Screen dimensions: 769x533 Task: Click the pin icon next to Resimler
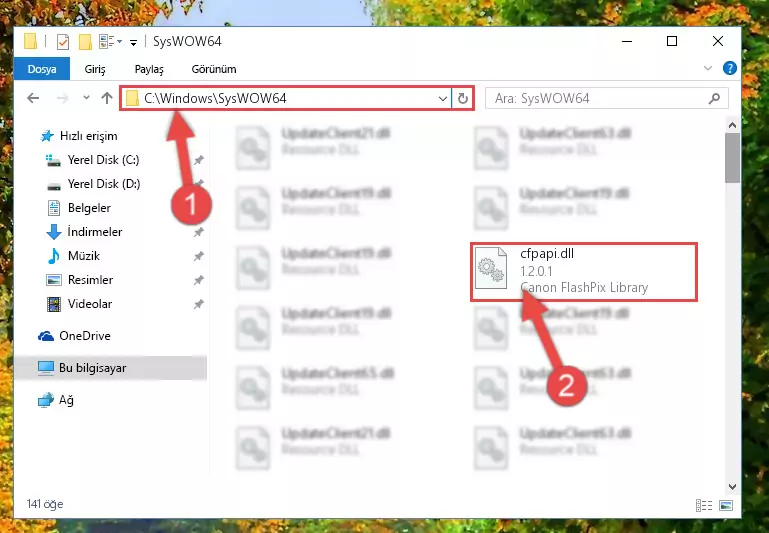pyautogui.click(x=199, y=280)
